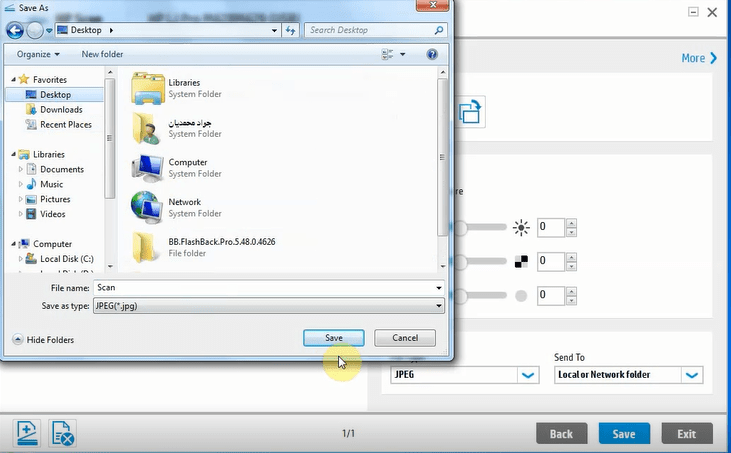This screenshot has height=453, width=731.
Task: Click the brightness sun icon
Action: (520, 228)
